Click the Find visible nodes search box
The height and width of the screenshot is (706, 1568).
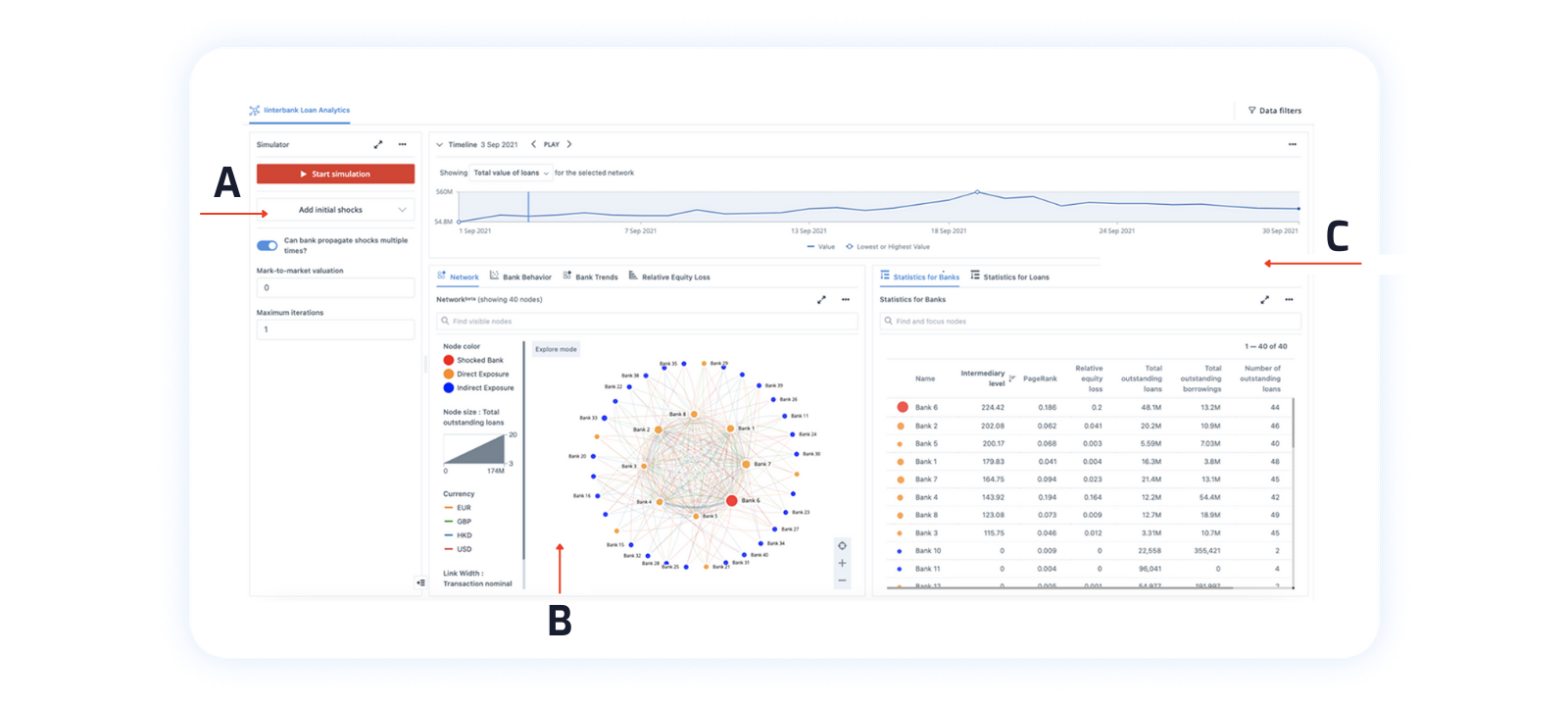click(647, 321)
